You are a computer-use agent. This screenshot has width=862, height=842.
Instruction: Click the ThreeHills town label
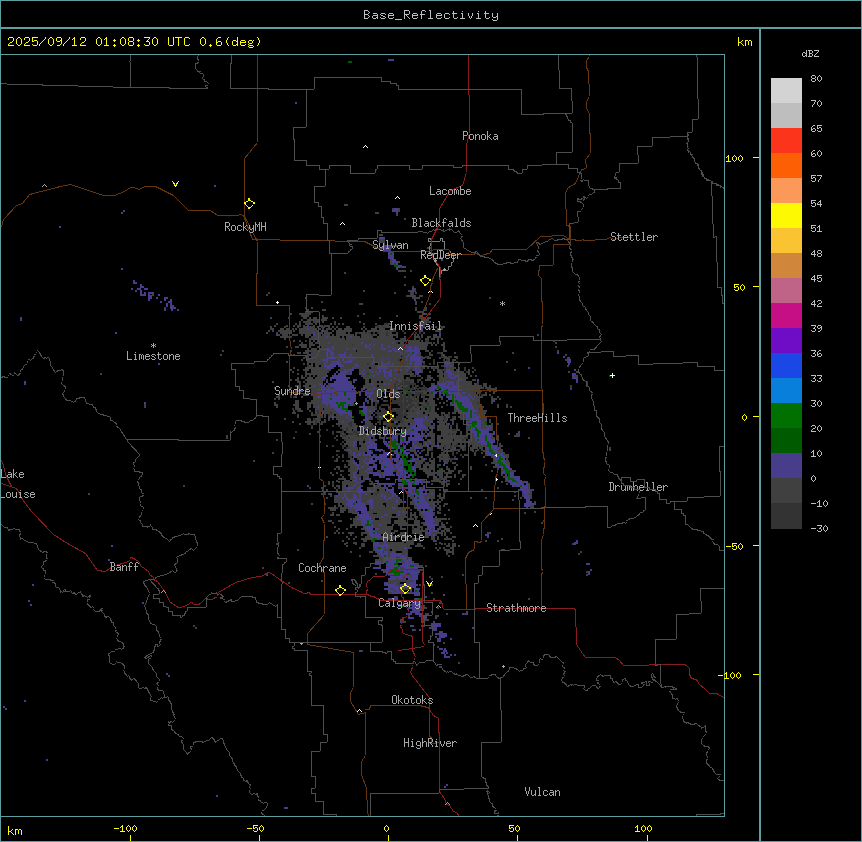[537, 418]
